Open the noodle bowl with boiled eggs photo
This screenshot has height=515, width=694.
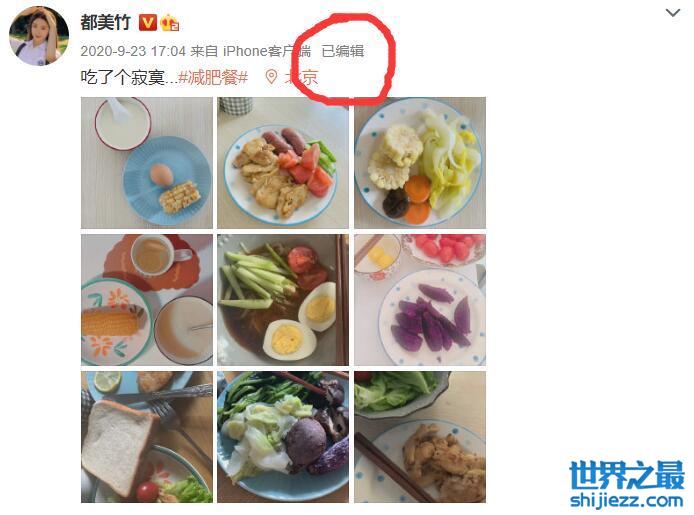(x=283, y=300)
